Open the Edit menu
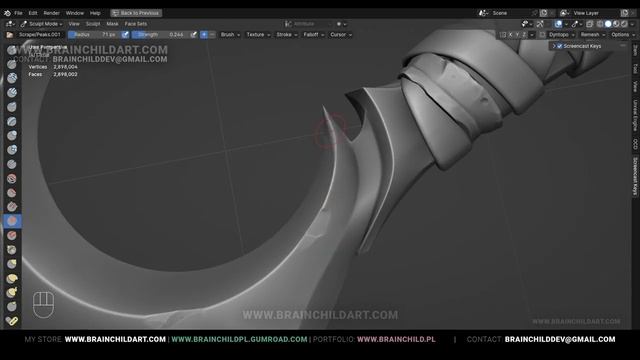The width and height of the screenshot is (640, 360). (x=33, y=13)
